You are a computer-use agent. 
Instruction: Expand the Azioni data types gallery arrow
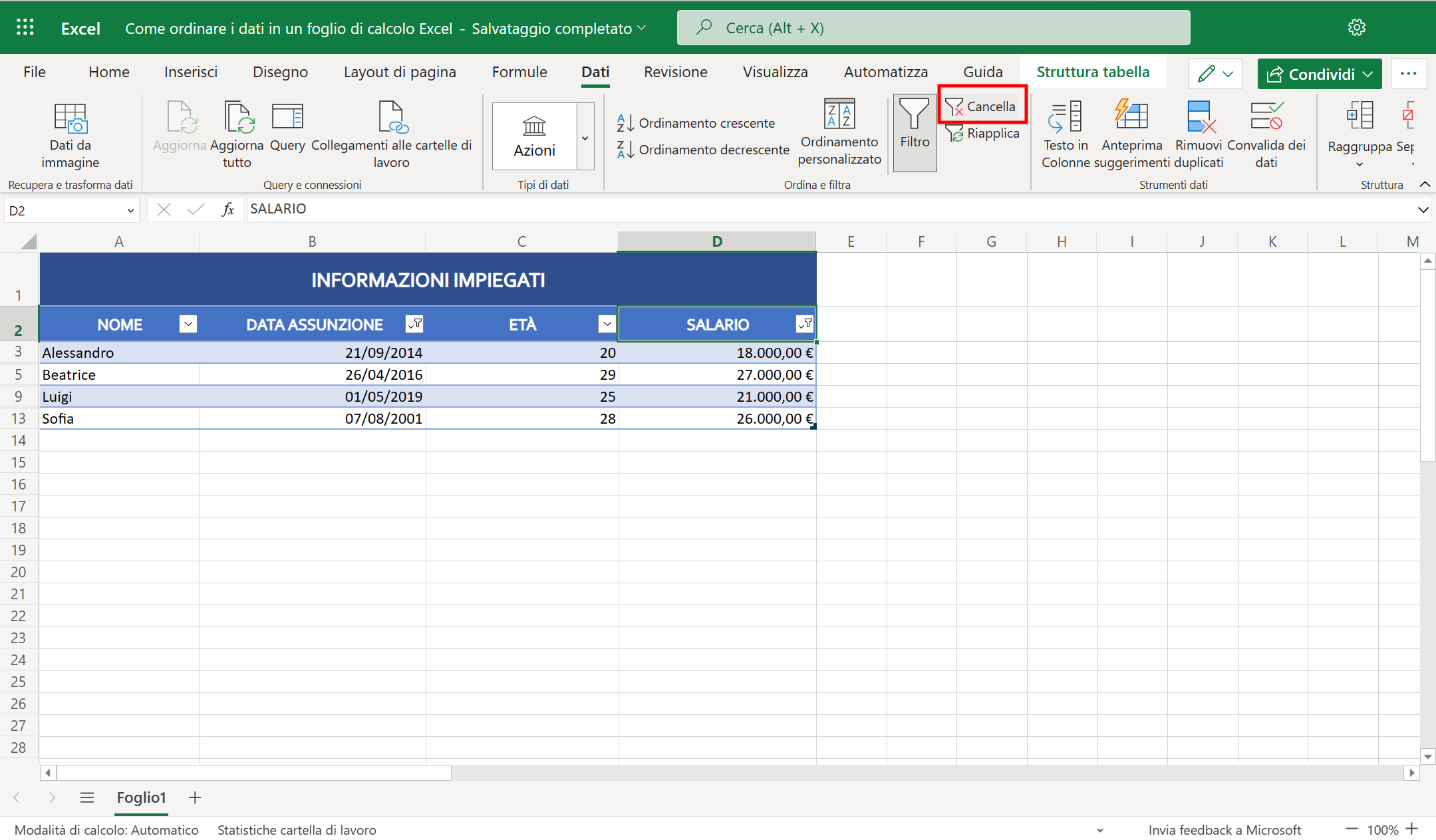[585, 138]
